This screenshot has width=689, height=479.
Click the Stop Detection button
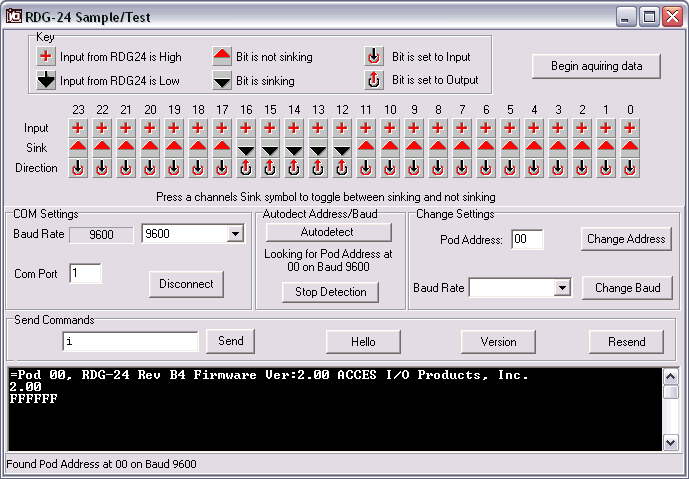[x=330, y=292]
